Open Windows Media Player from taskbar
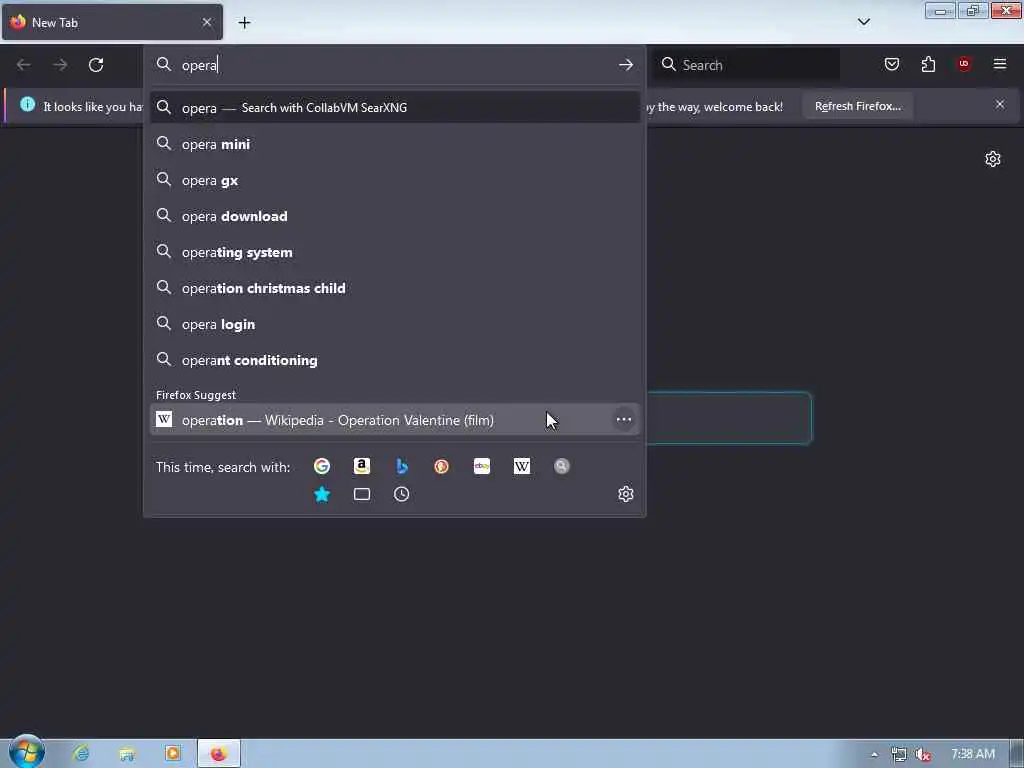Screen dimensions: 1024x768 [173, 754]
